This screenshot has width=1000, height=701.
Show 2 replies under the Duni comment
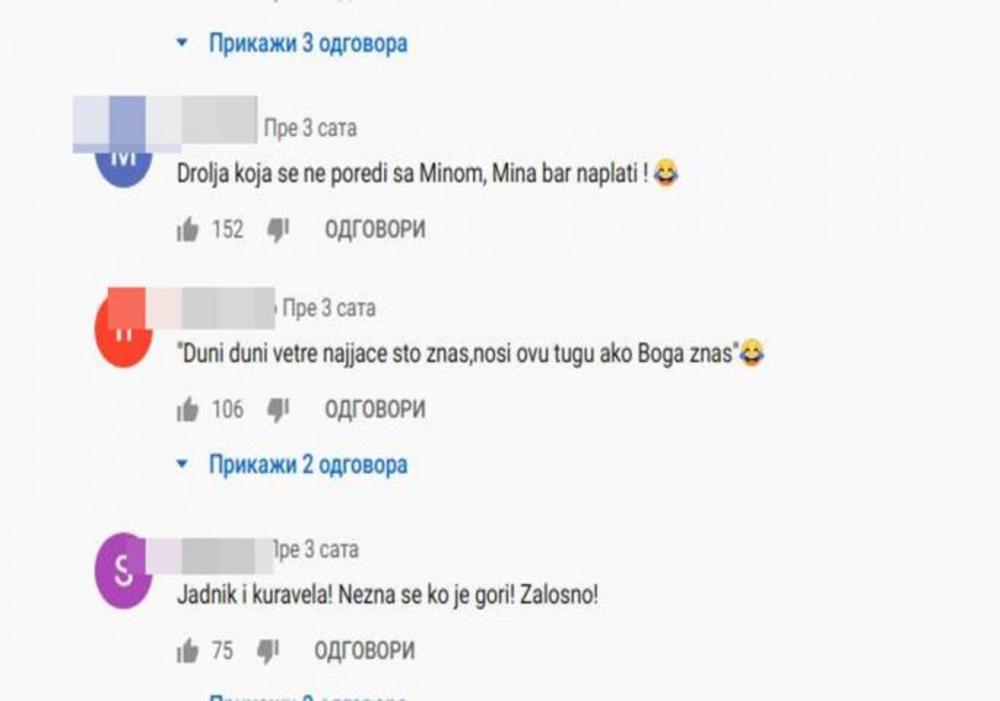(308, 464)
